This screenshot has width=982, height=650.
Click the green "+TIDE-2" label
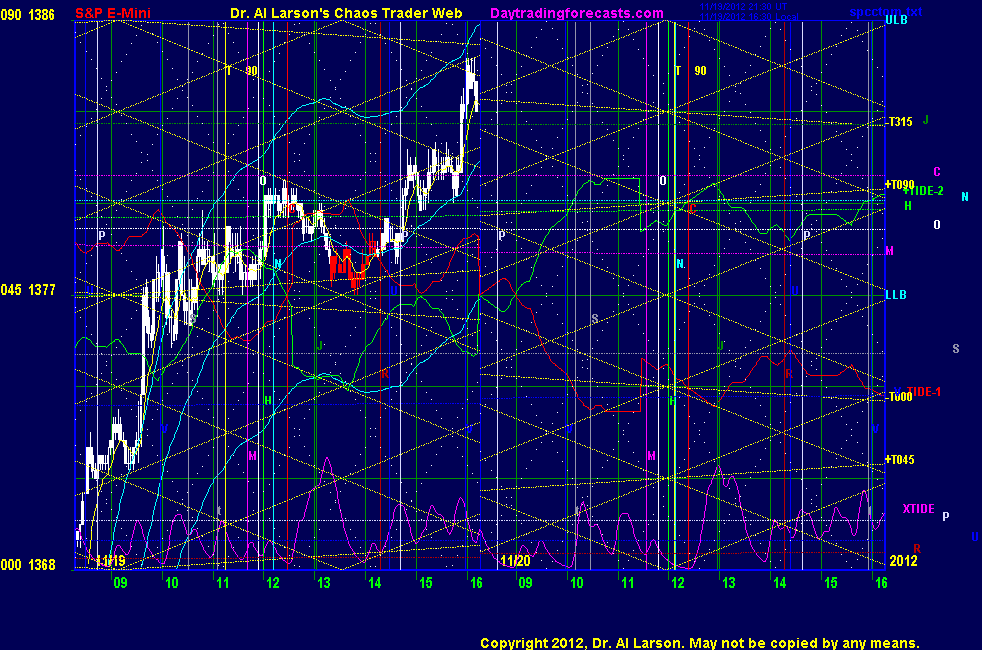pos(924,191)
